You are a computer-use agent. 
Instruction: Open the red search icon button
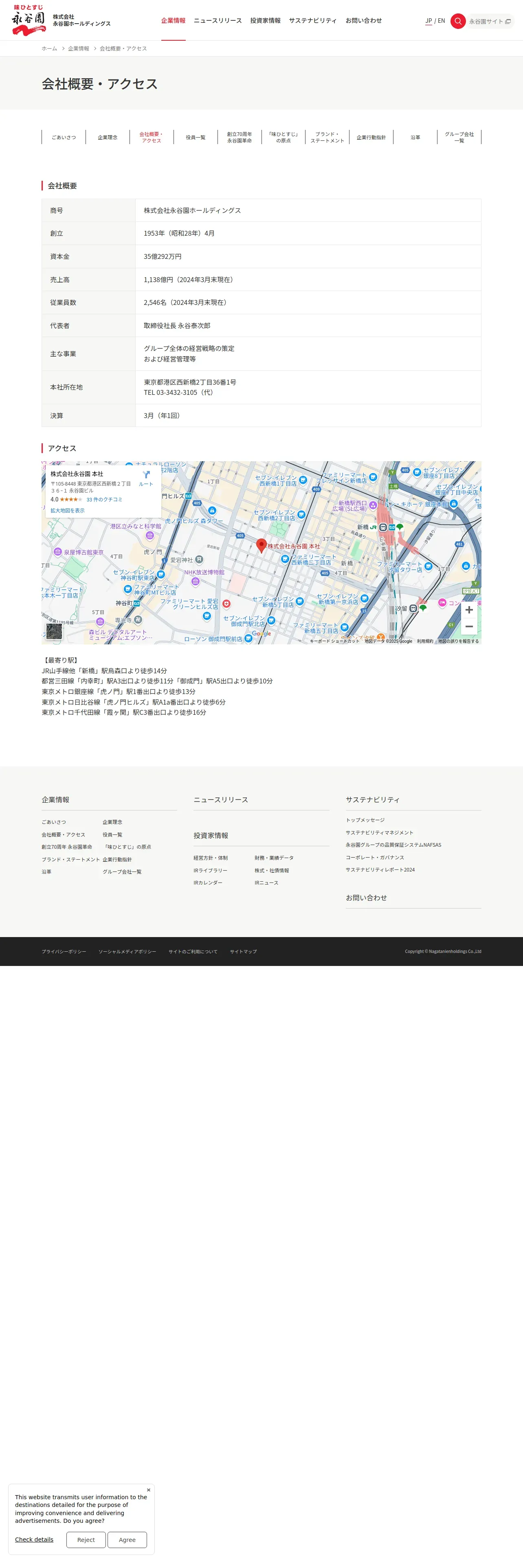[x=458, y=21]
